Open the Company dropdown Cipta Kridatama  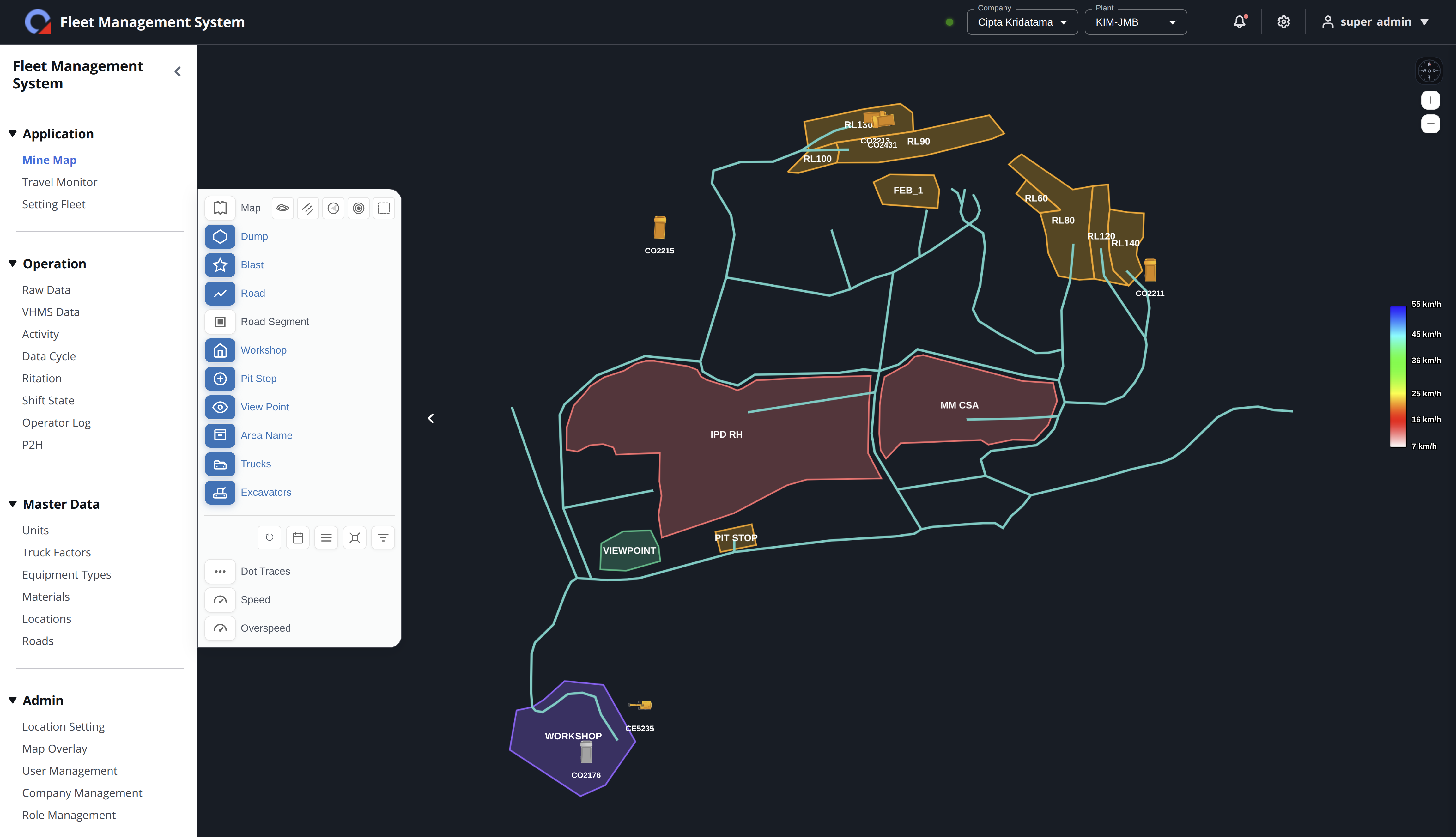(1022, 22)
